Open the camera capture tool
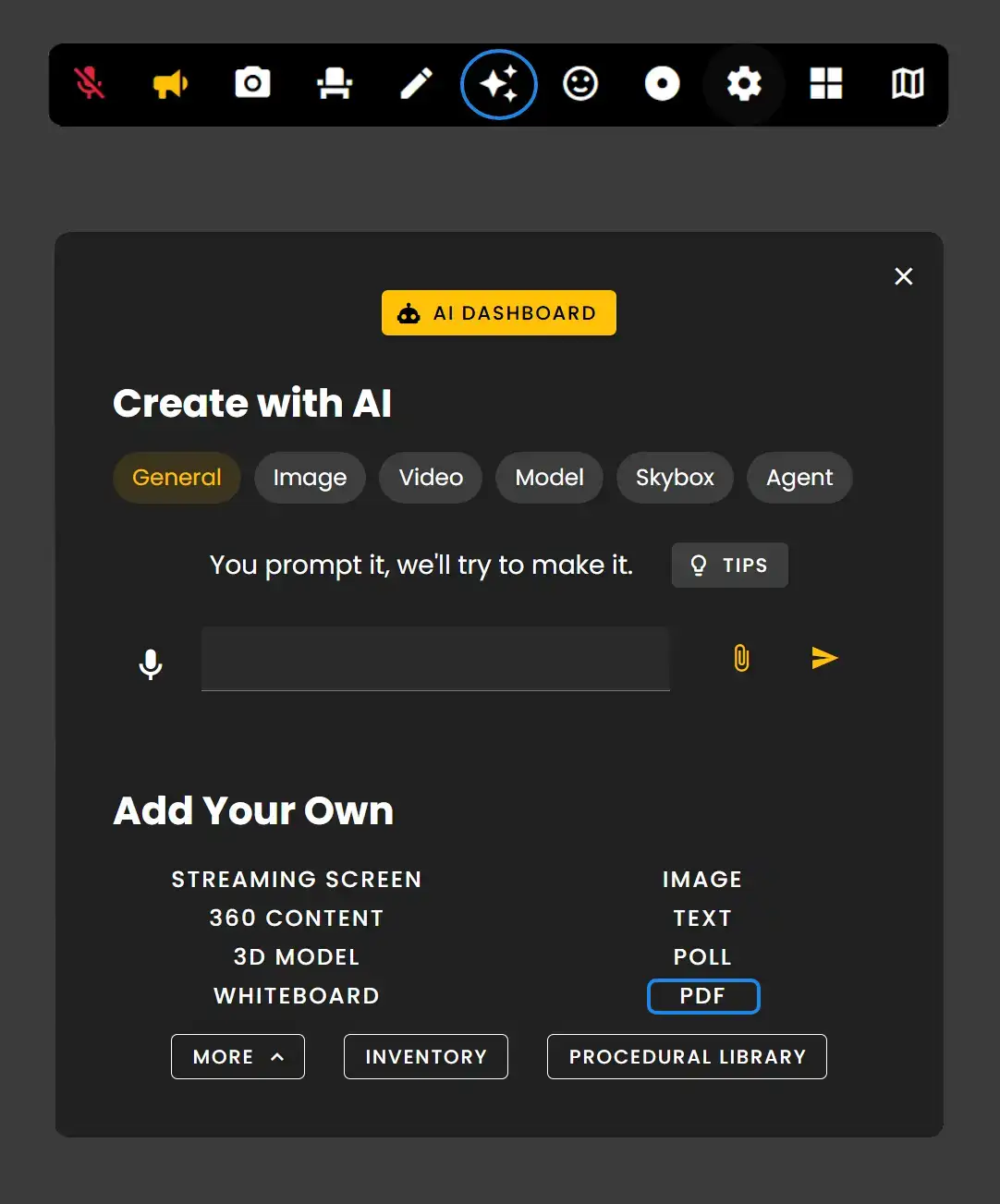 point(252,84)
